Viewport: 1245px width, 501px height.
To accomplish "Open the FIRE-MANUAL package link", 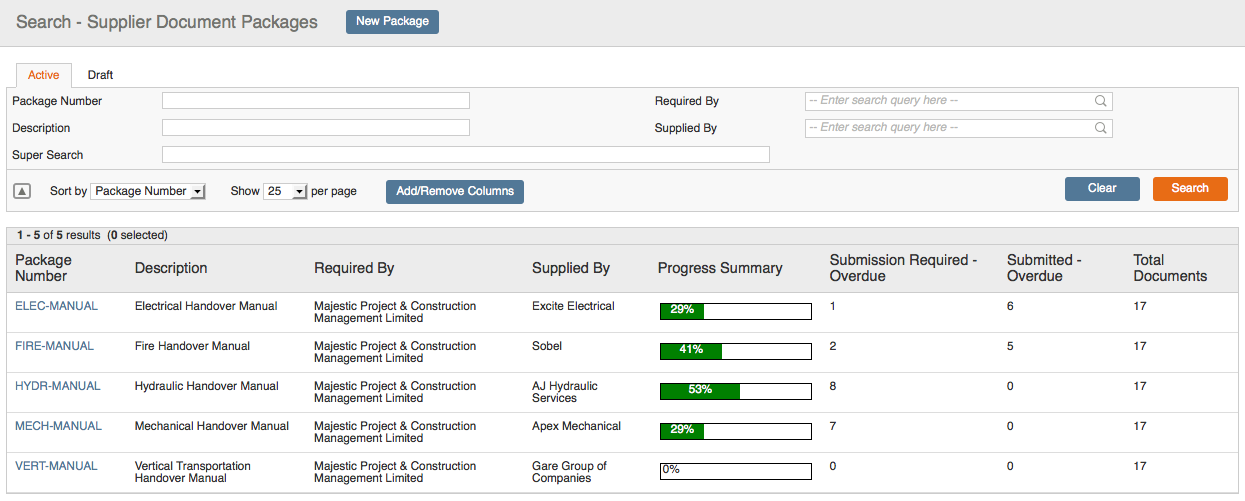I will 54,346.
